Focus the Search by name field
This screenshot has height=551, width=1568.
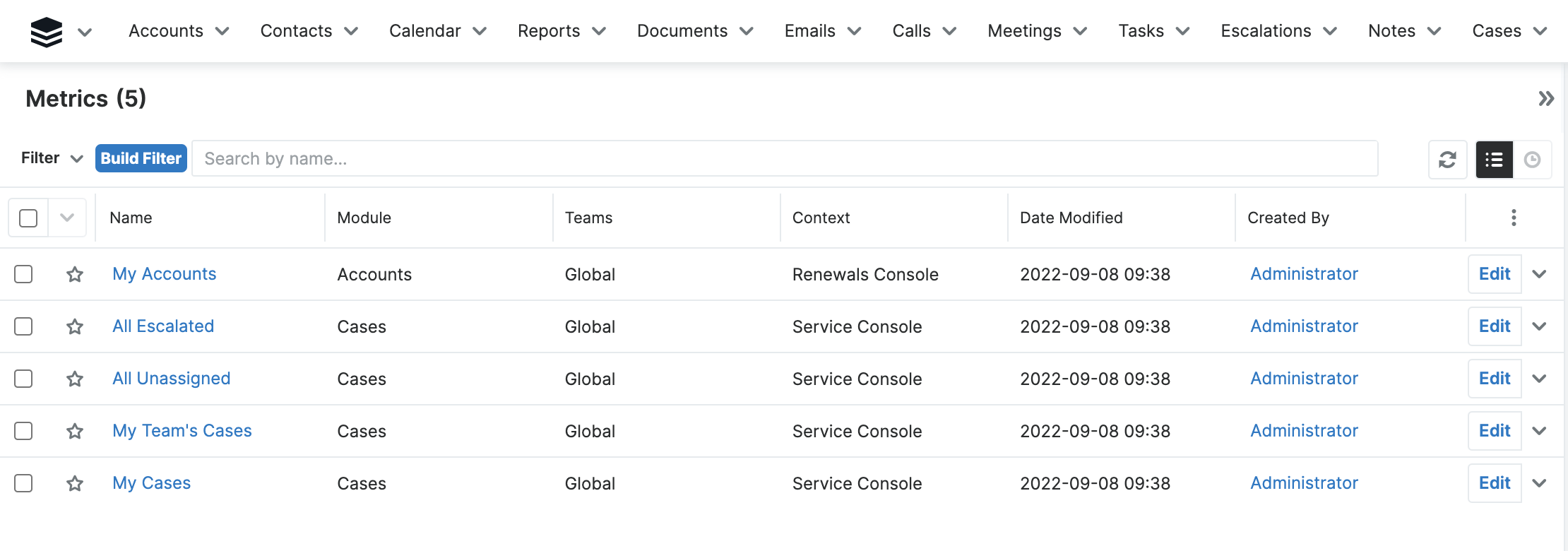(x=784, y=159)
